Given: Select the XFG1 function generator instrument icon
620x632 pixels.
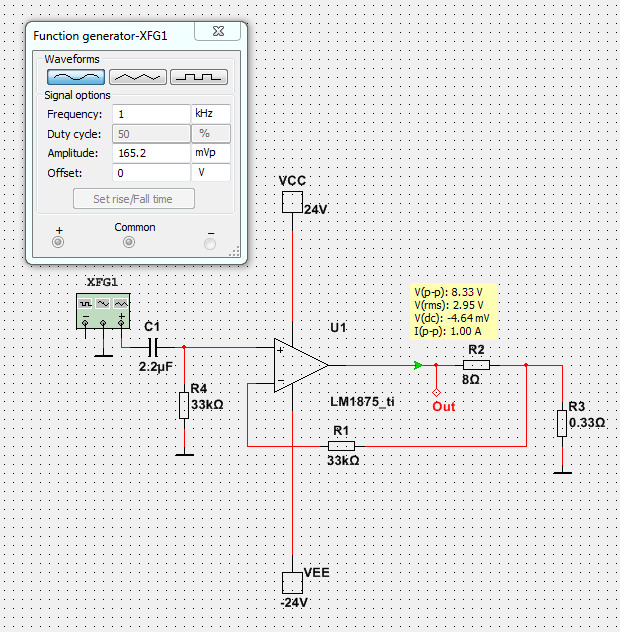Looking at the screenshot, I should (103, 311).
